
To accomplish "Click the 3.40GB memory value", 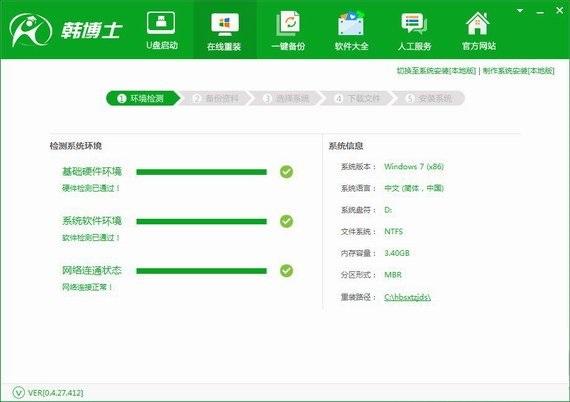I will click(x=397, y=253).
